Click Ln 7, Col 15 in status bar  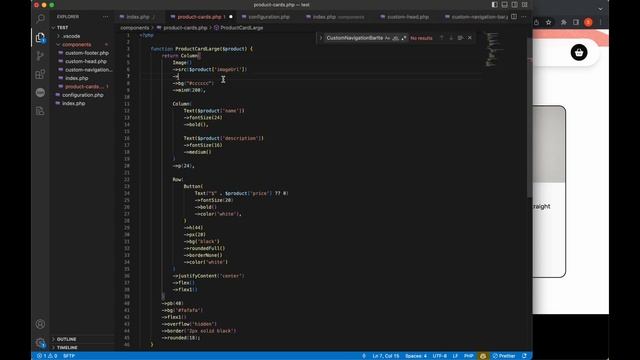coord(385,356)
